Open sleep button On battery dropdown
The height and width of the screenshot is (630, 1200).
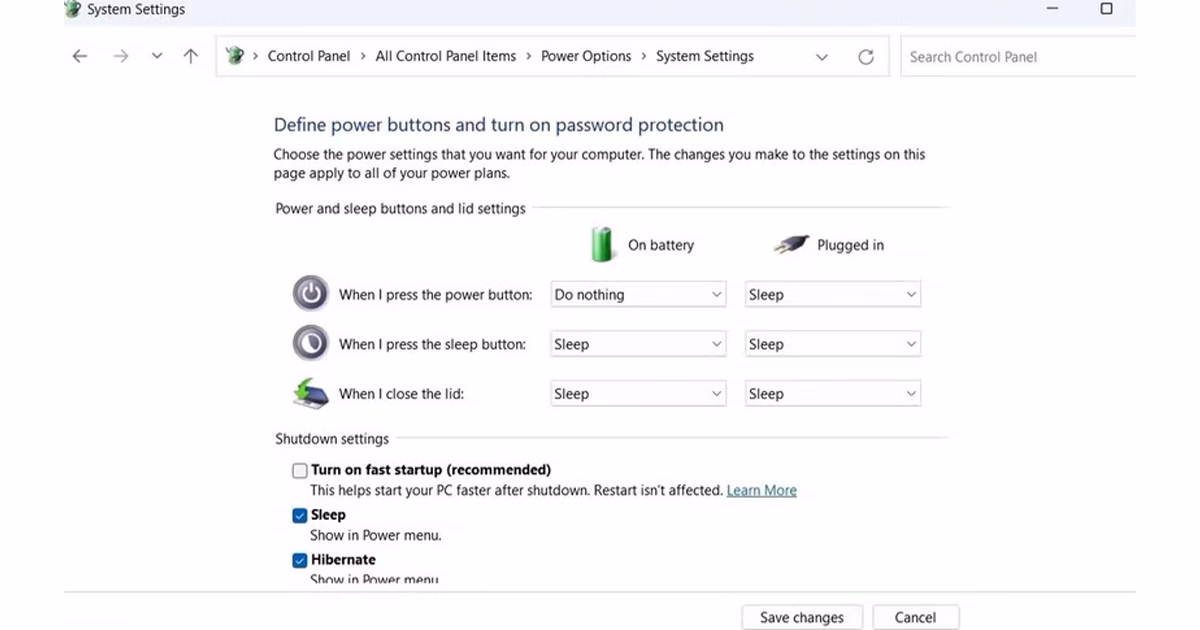638,344
